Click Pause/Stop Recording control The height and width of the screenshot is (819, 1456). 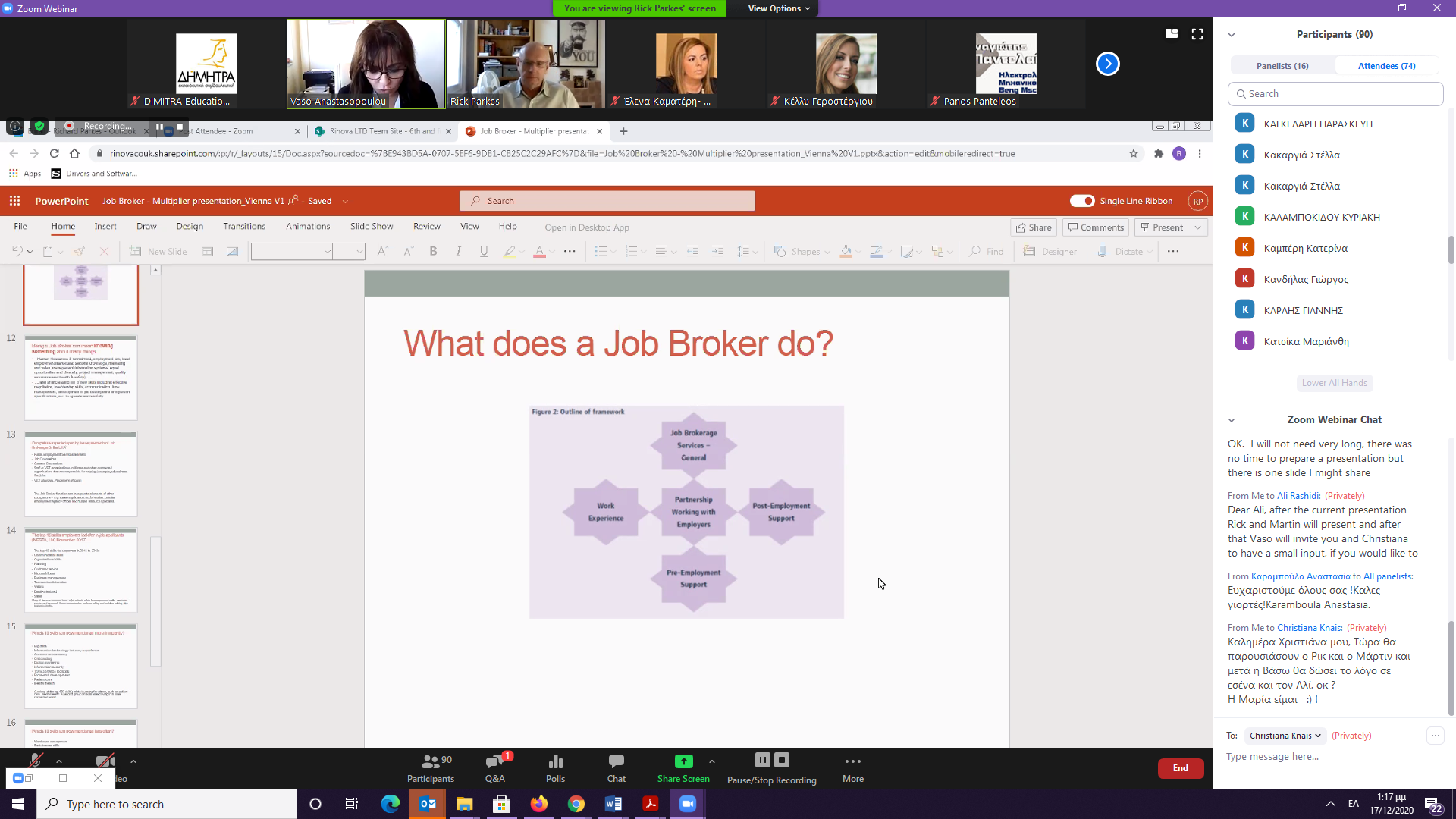[x=771, y=767]
